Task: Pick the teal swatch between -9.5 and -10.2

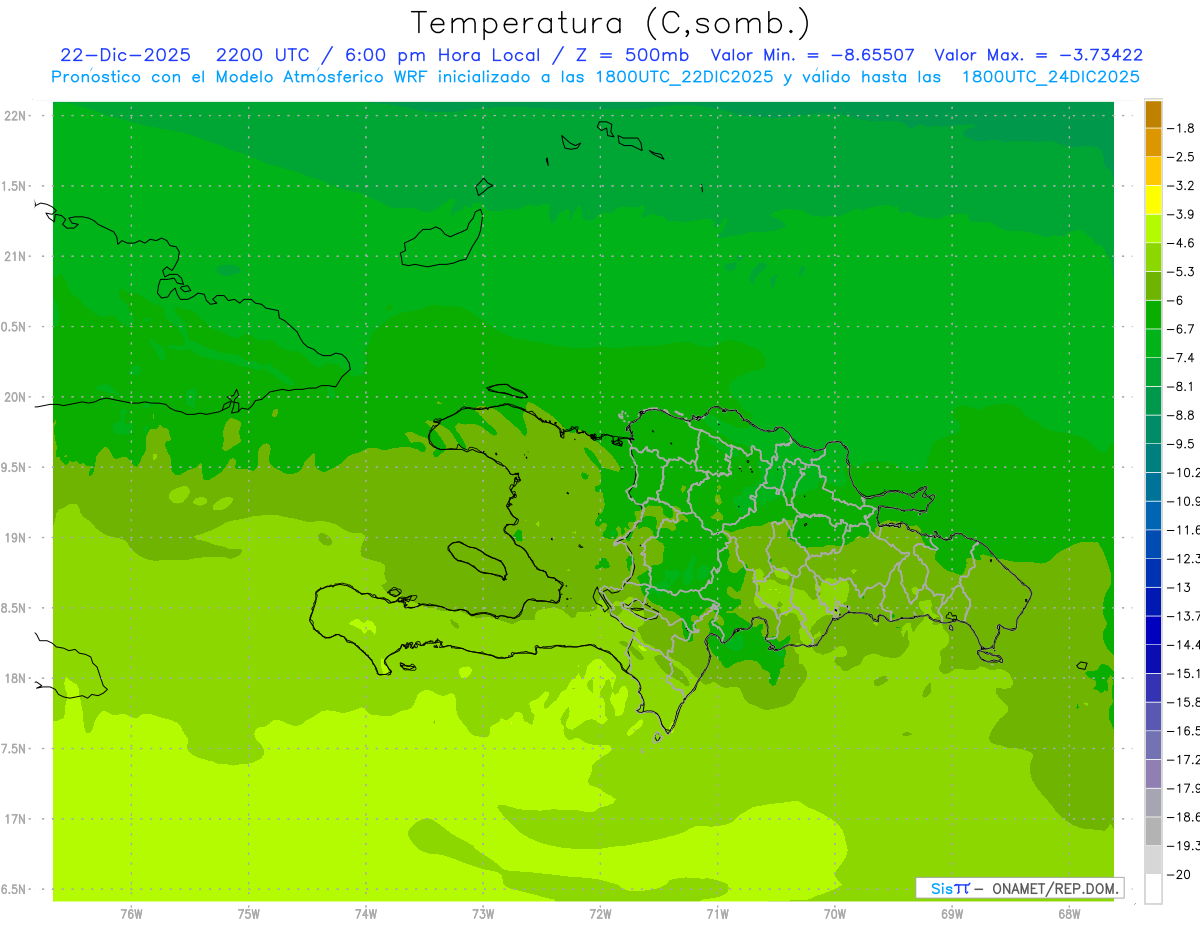Action: (x=1153, y=458)
